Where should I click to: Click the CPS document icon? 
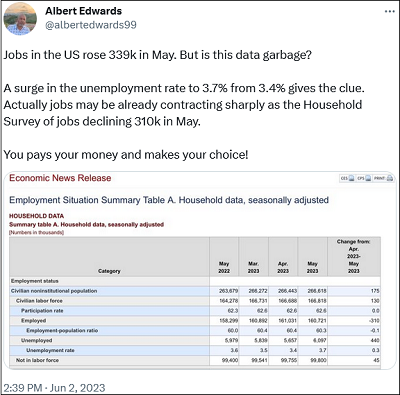point(368,178)
